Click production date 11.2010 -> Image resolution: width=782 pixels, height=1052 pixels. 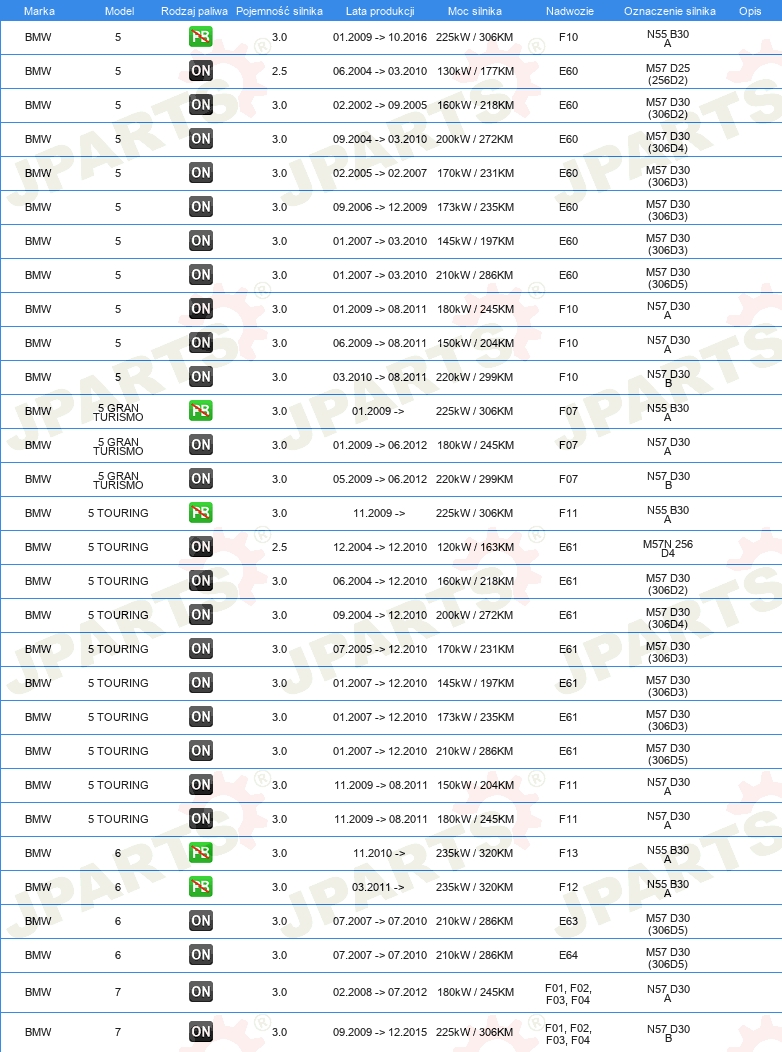pyautogui.click(x=379, y=853)
